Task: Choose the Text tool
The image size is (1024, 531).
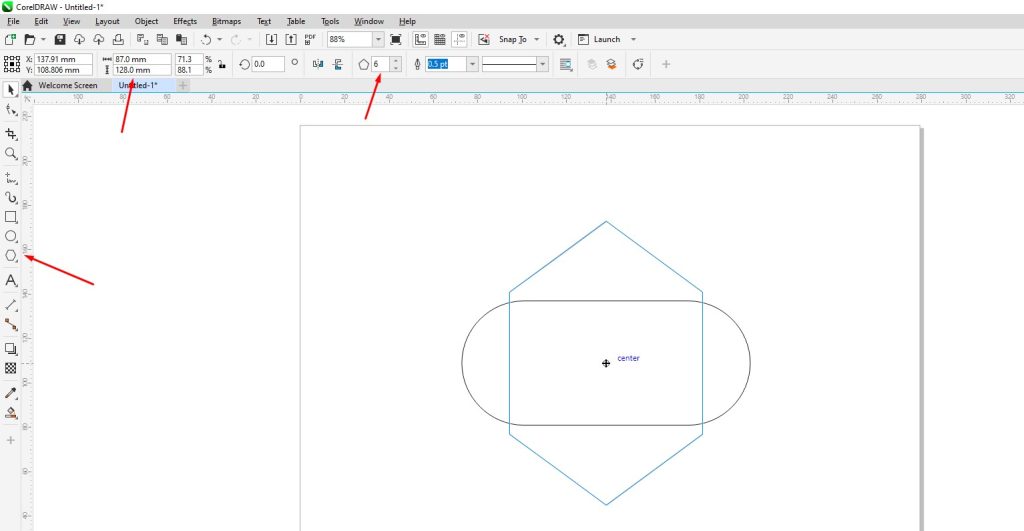Action: coord(11,281)
